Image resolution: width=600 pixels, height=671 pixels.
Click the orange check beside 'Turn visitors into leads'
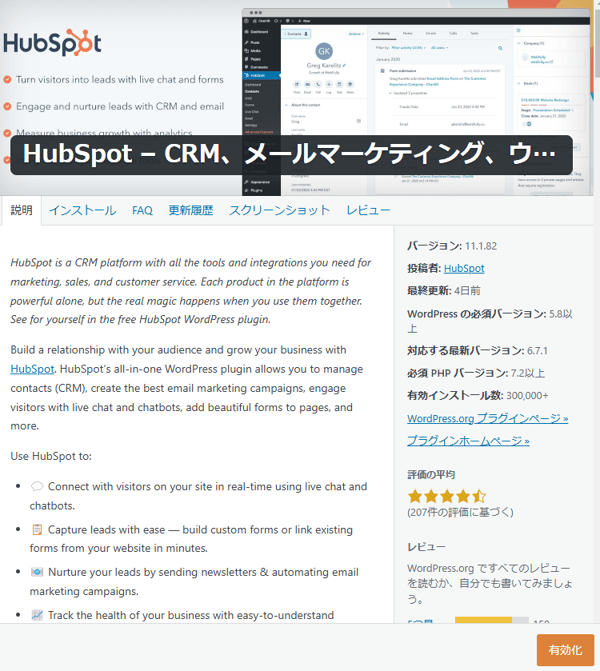click(7, 80)
